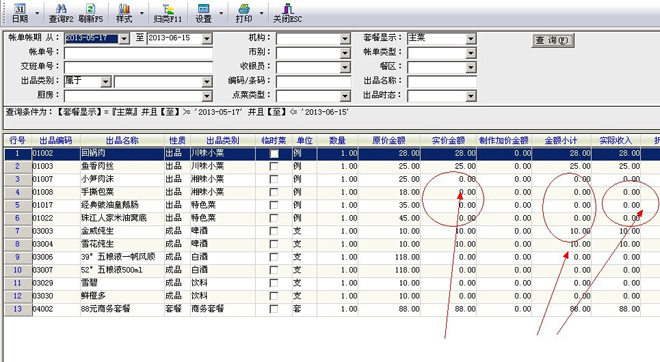
Task: Select the 52° 五粮液500ml cell
Action: (122, 270)
